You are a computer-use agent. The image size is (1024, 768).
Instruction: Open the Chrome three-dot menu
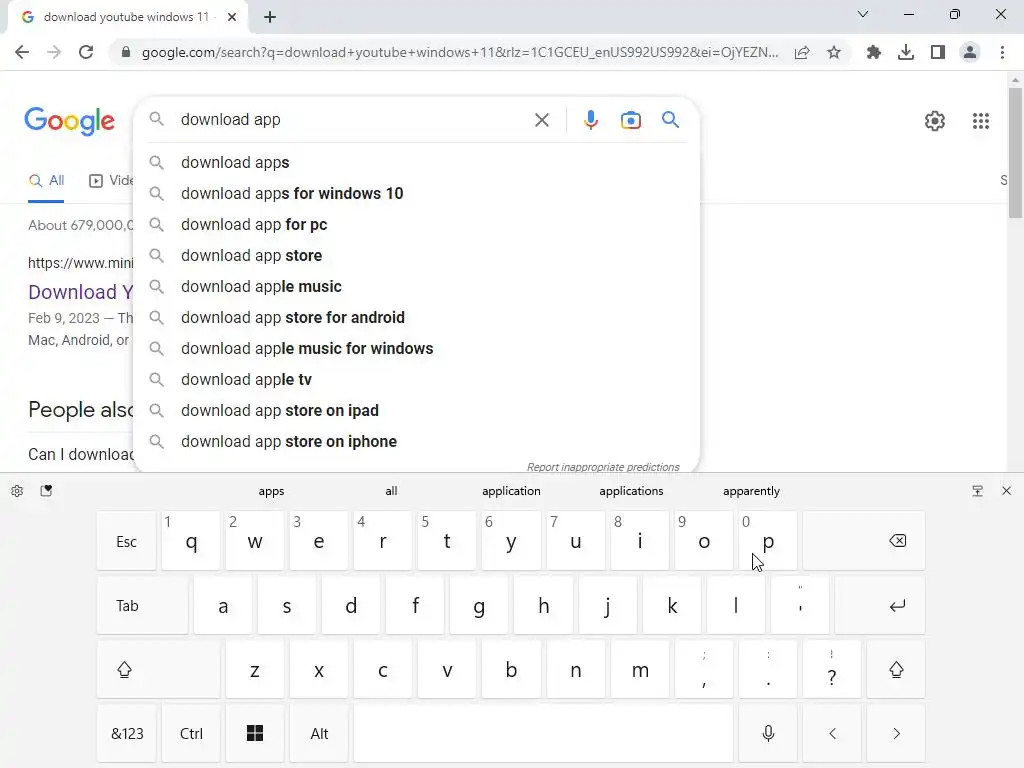coord(1002,52)
